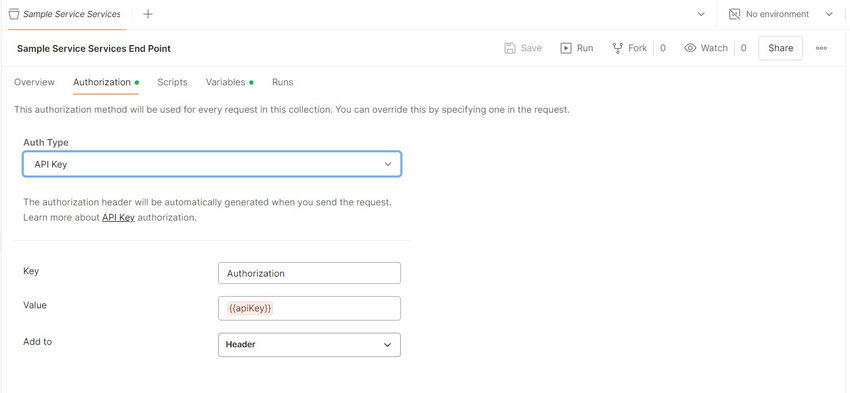
Task: Open the Auth Type API Key dropdown
Action: coord(212,164)
